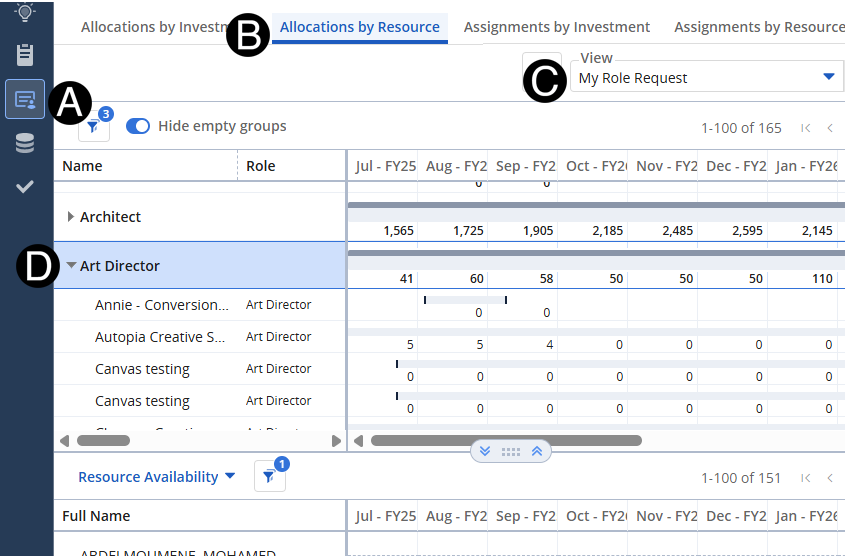Expand the Architect group row

click(71, 217)
